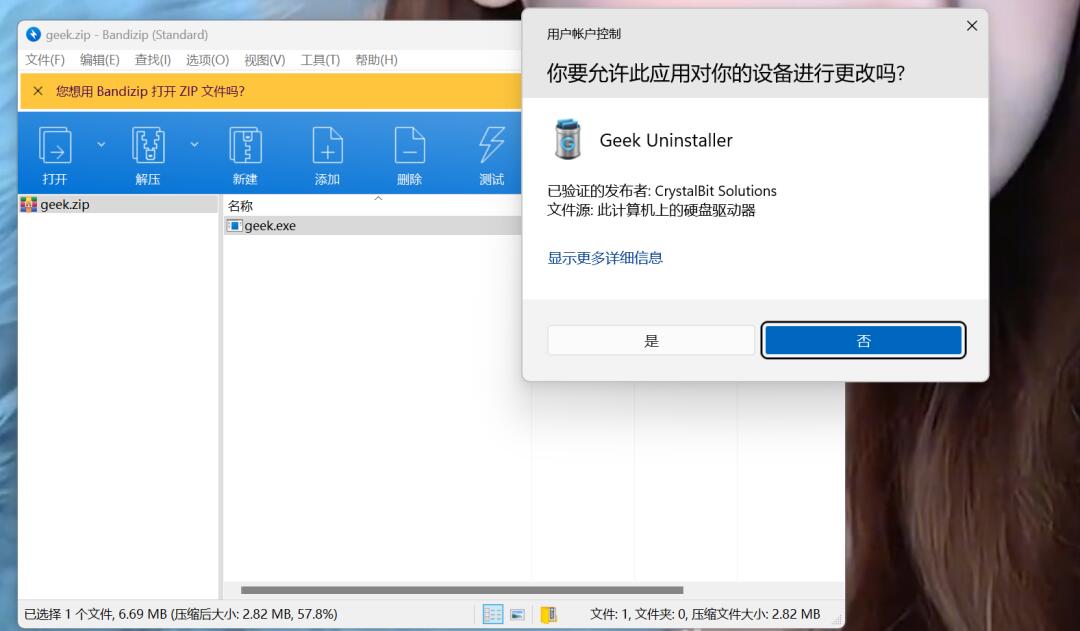Click the yellow archive icon in the status bar

coord(548,614)
